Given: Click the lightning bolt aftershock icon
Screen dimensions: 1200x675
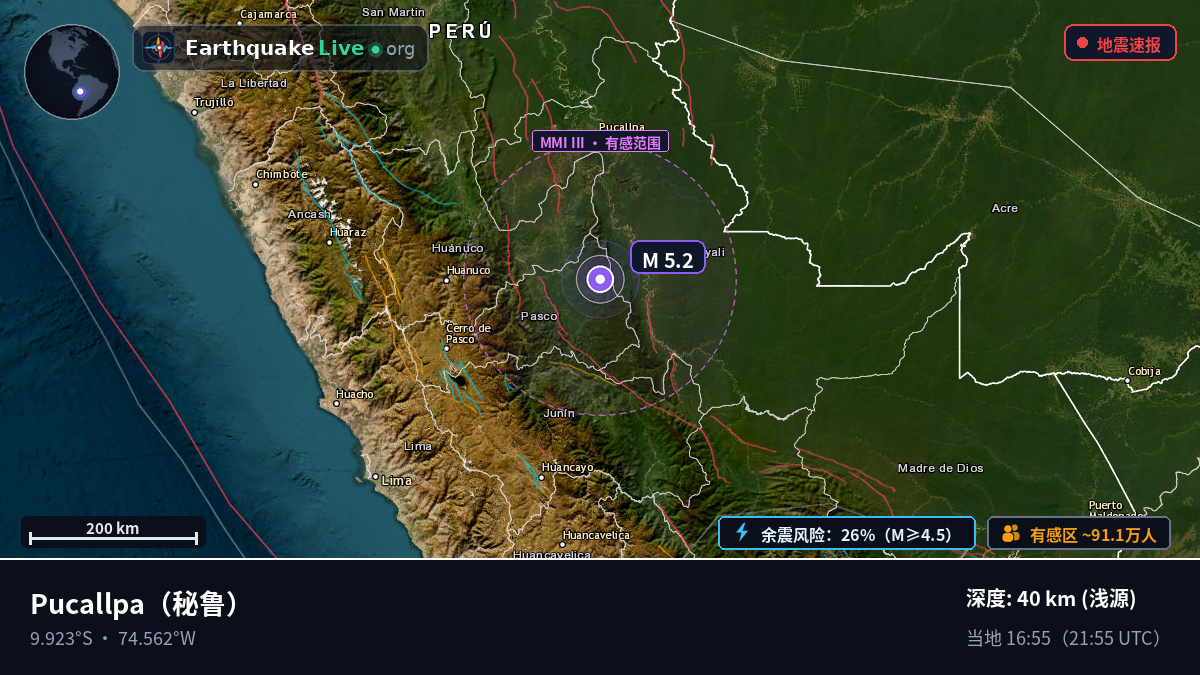Looking at the screenshot, I should click(x=742, y=533).
